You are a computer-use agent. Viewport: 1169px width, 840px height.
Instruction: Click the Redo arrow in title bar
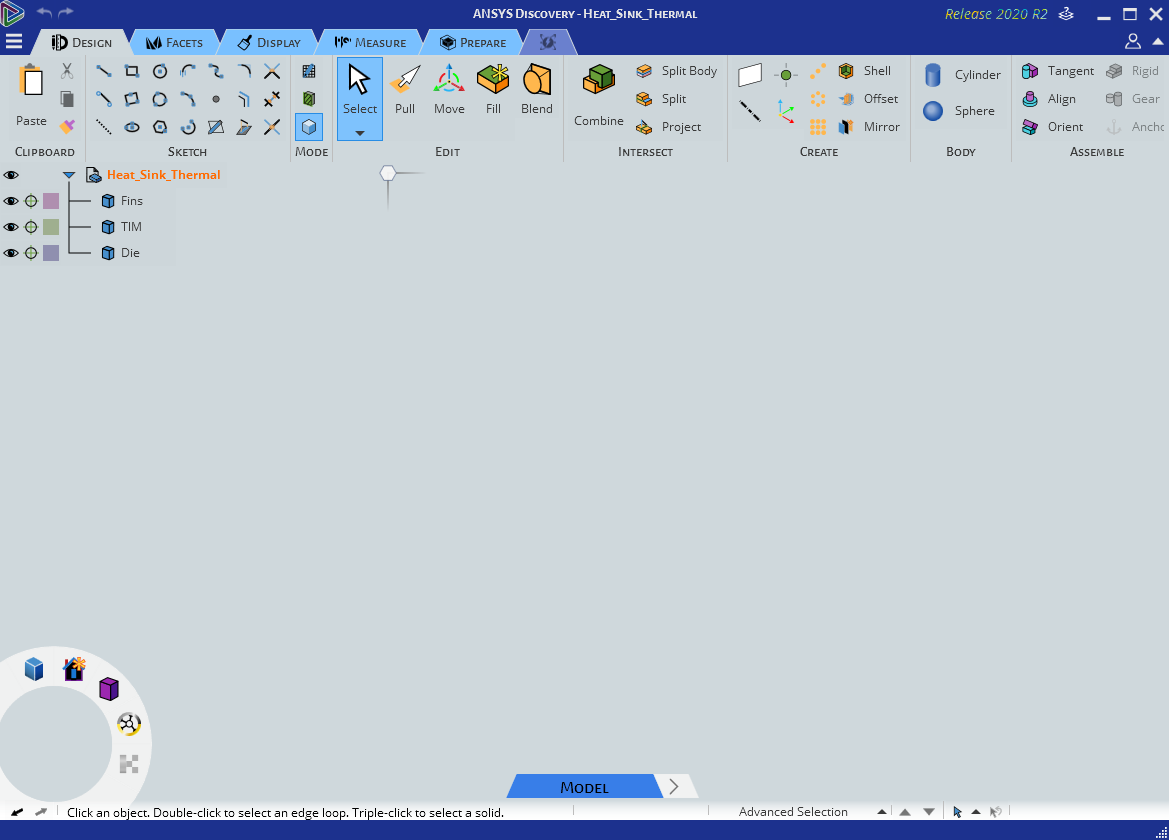(66, 13)
